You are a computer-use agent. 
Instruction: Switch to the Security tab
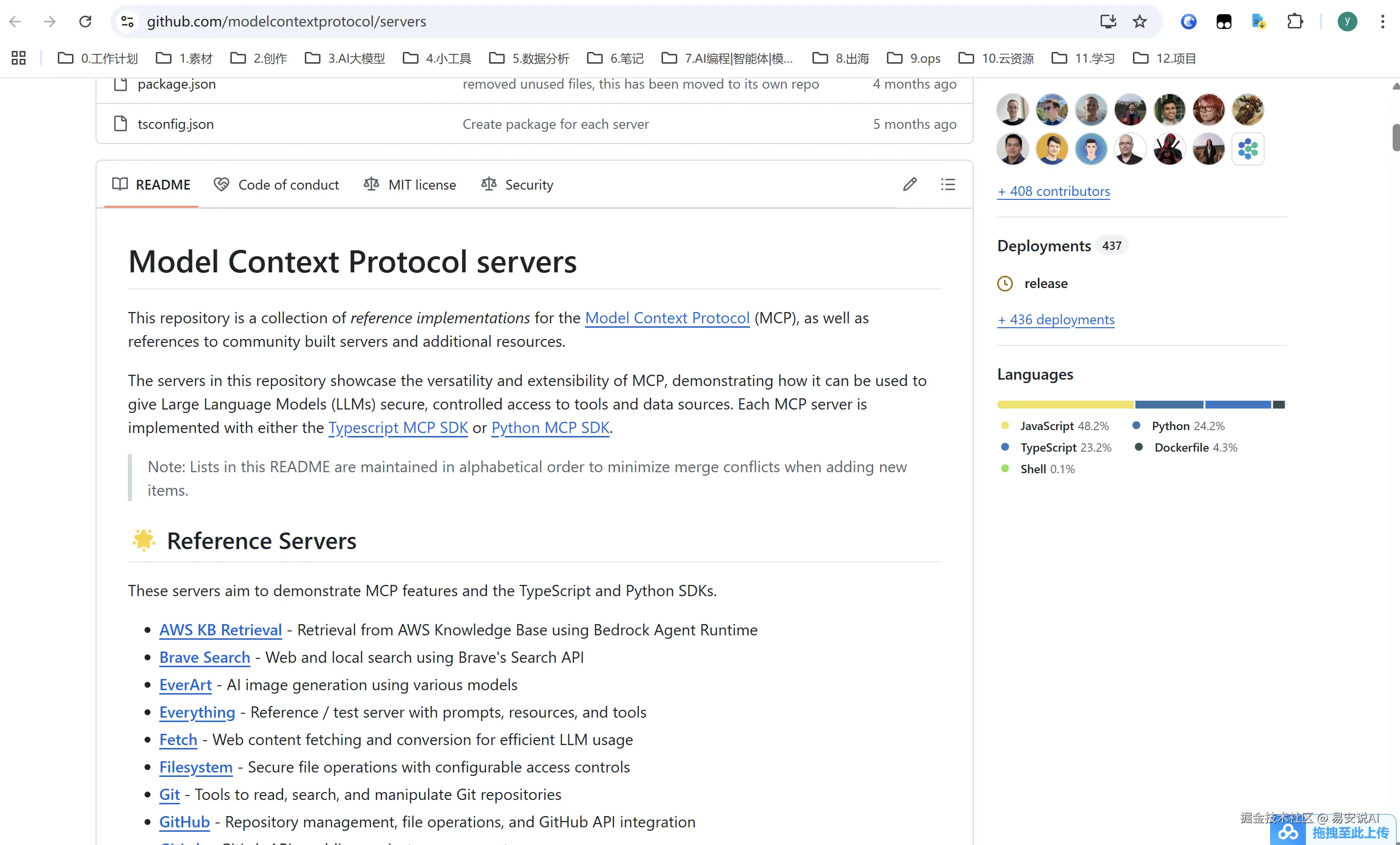(x=517, y=185)
